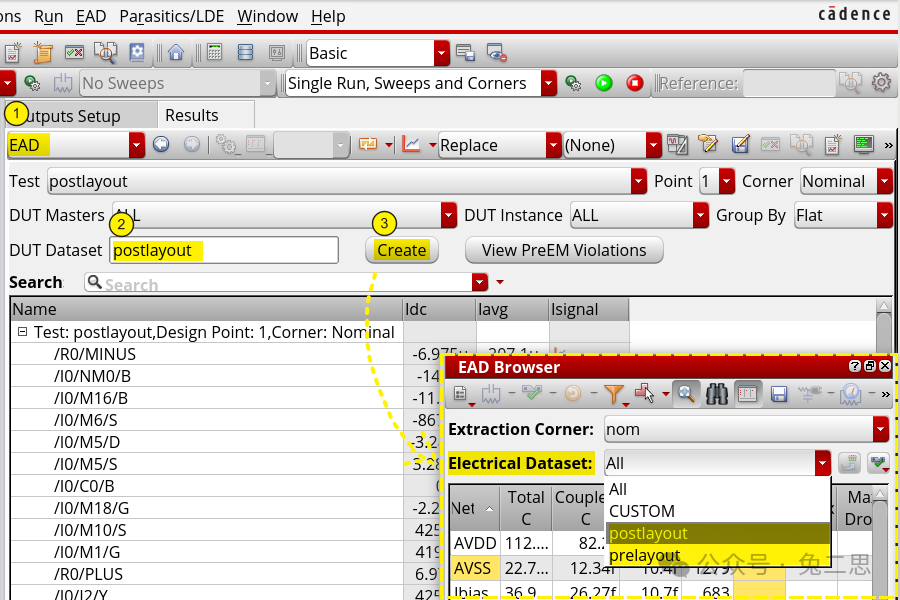Viewport: 900px width, 600px height.
Task: Switch to the Results tab
Action: point(191,115)
